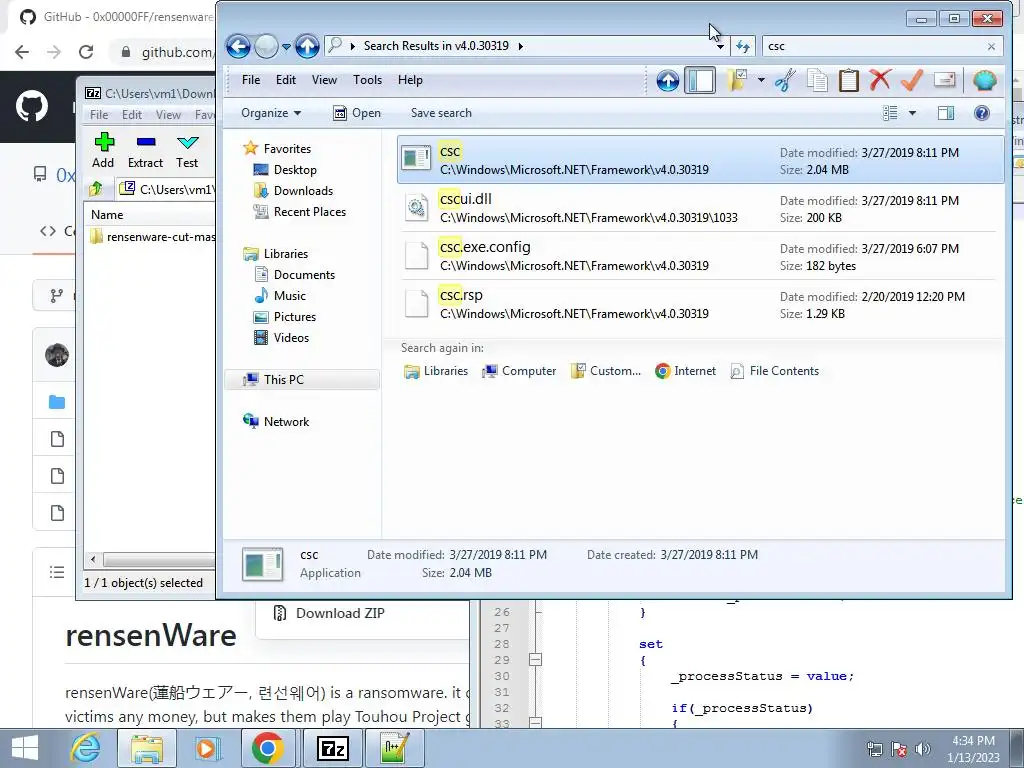Open the recent locations dropdown near Forward
Screen dimensions: 1024x768
tap(286, 46)
